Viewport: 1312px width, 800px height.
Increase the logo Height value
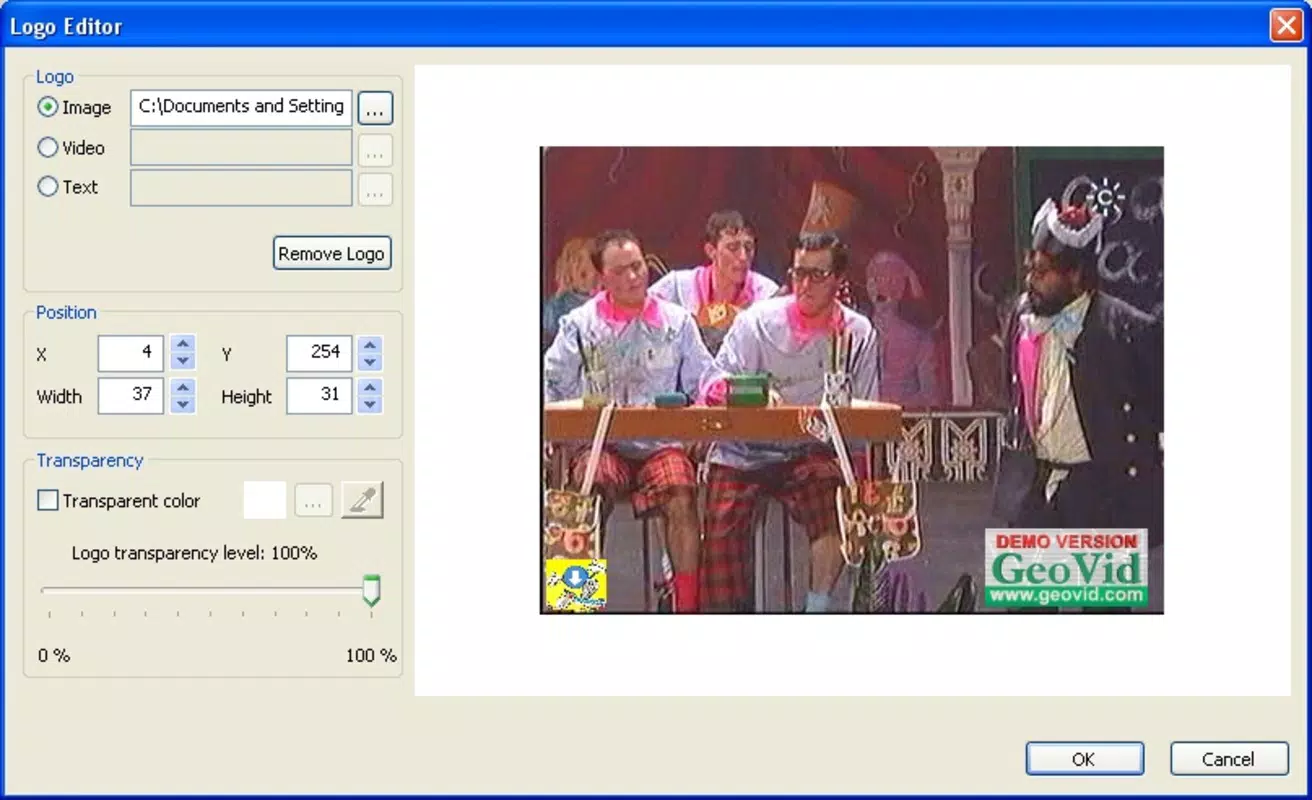[371, 387]
